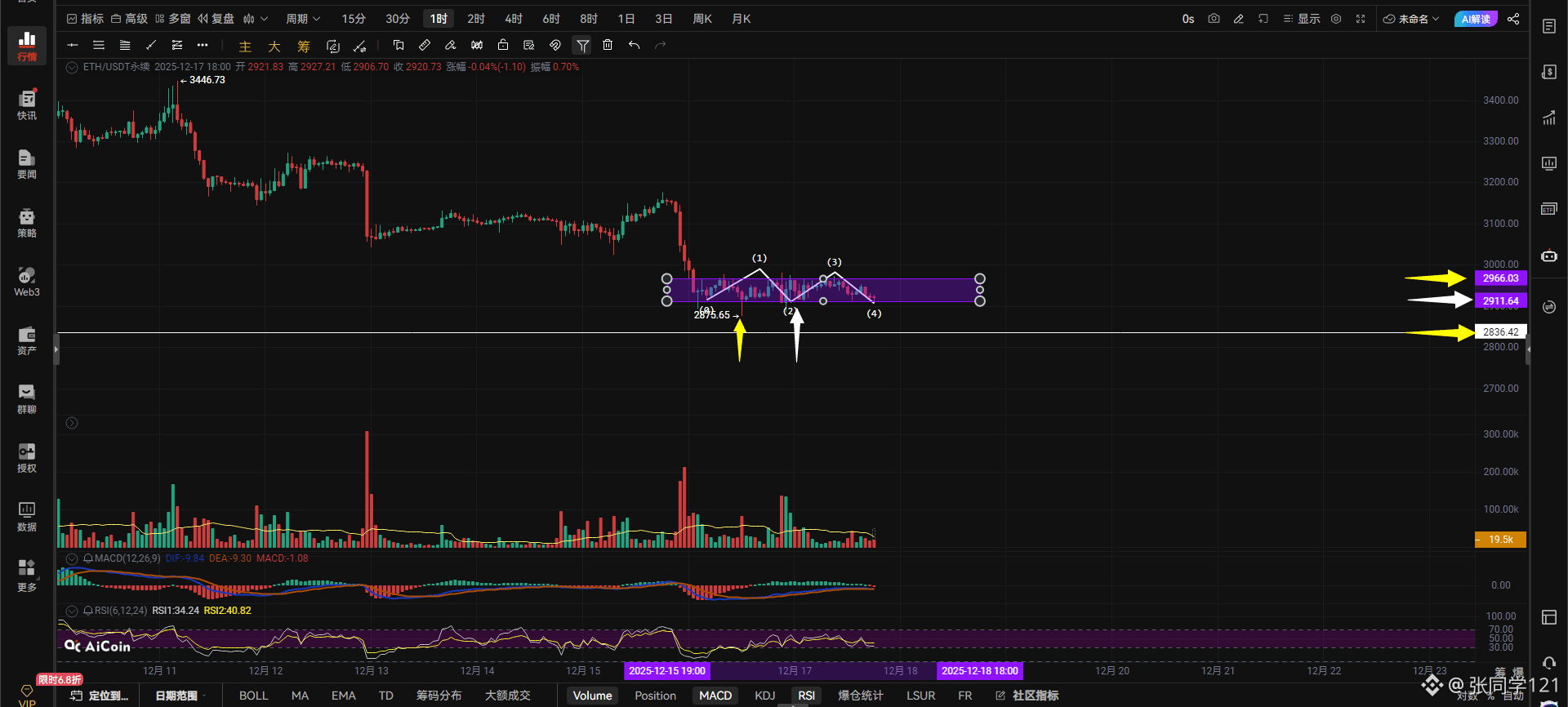The height and width of the screenshot is (707, 1568).
Task: Open the 指标 indicators button
Action: [x=86, y=18]
